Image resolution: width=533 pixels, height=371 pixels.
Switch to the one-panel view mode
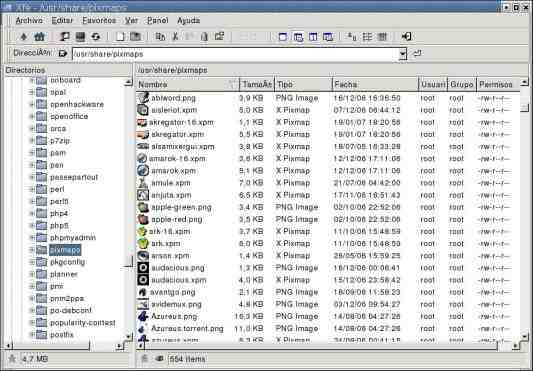tap(282, 36)
